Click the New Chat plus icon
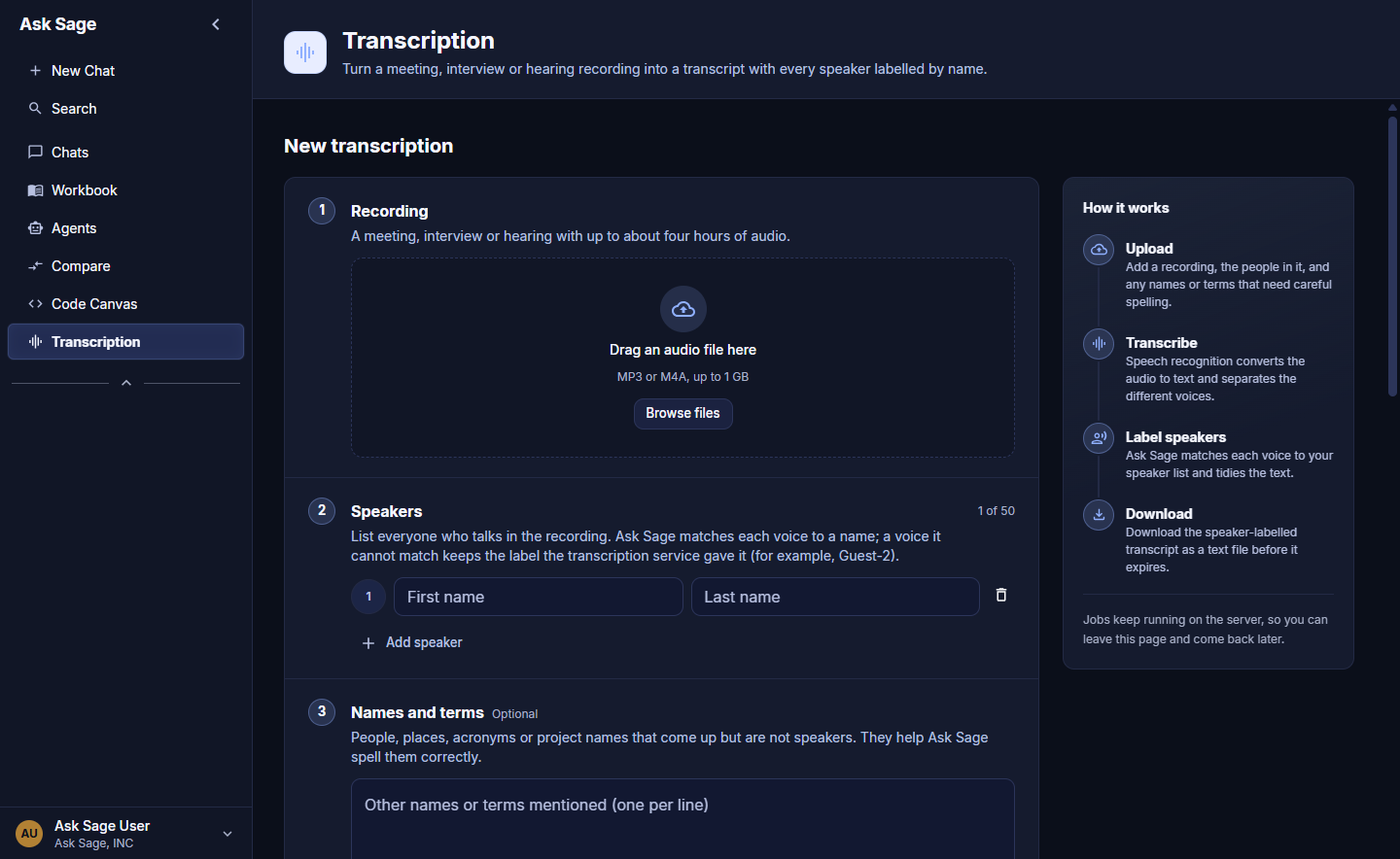The height and width of the screenshot is (859, 1400). point(35,71)
